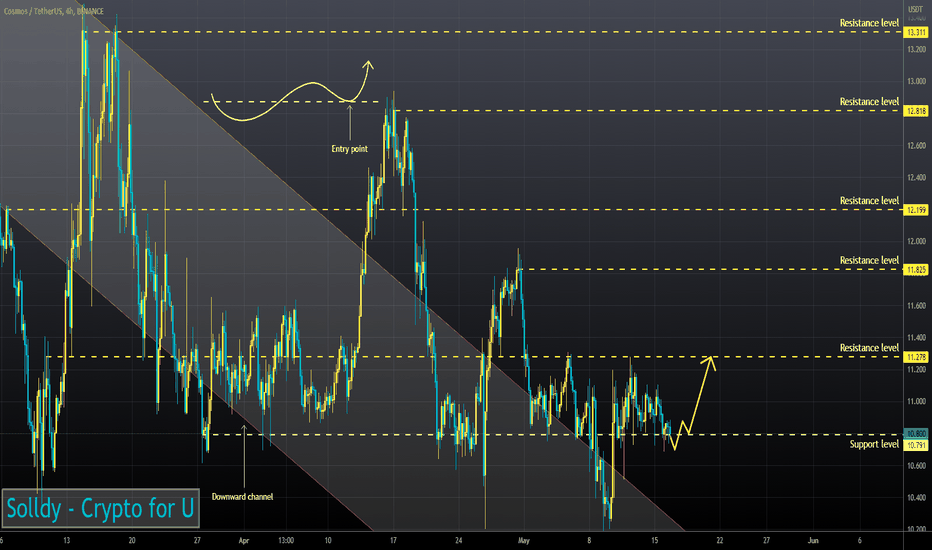Click the 12.400 tick on the price axis
This screenshot has height=550, width=932.
click(x=916, y=178)
